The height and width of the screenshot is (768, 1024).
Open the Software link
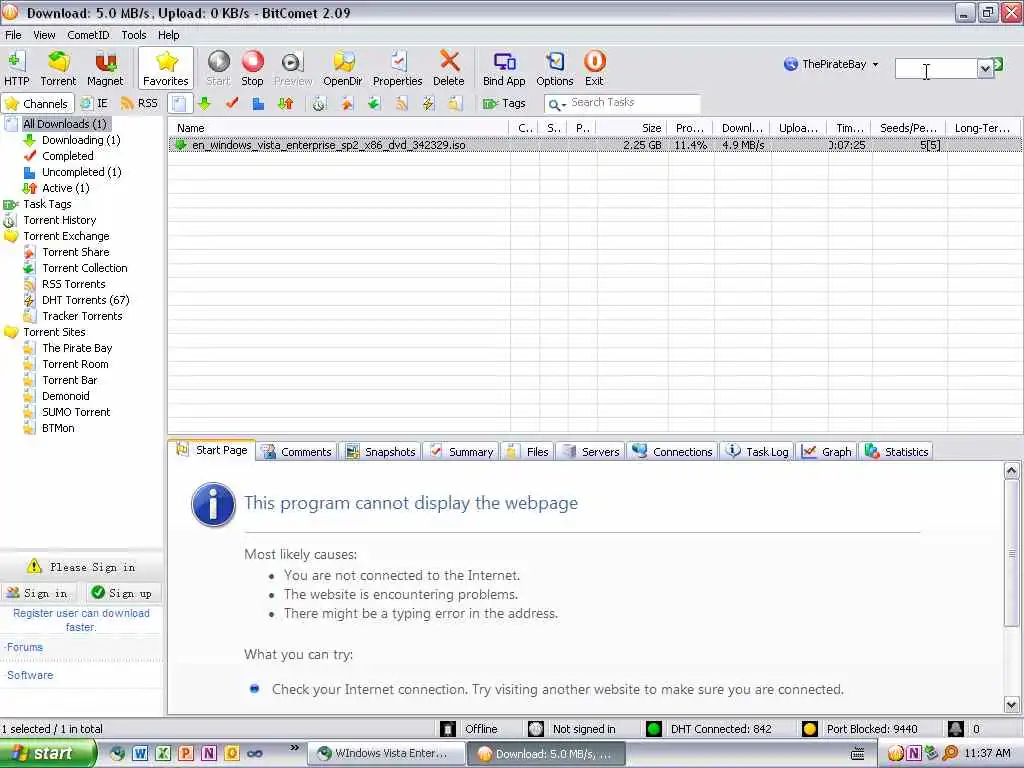(x=29, y=675)
